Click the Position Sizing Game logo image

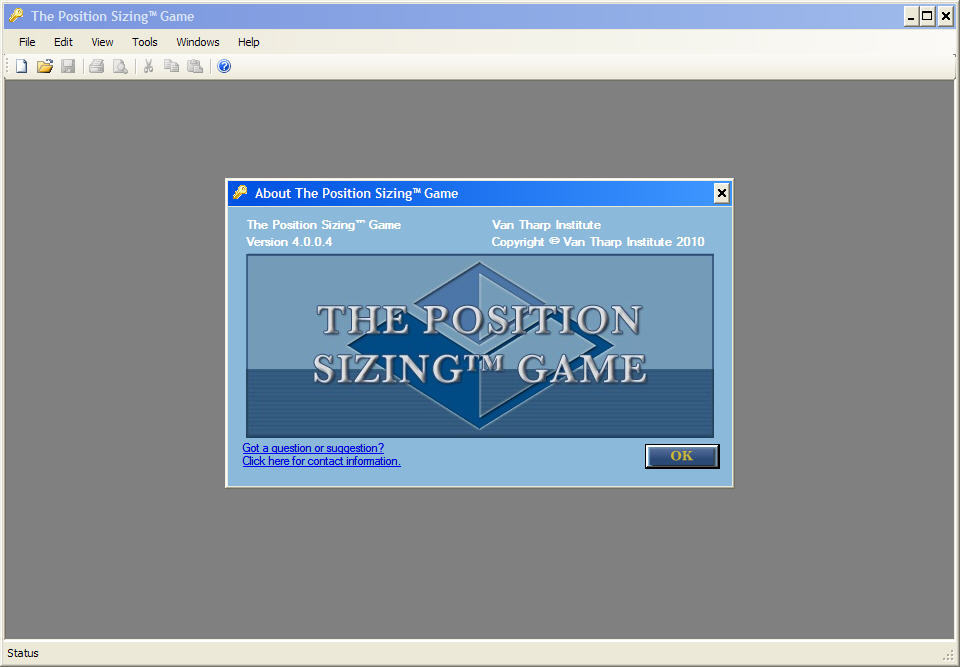pos(480,346)
